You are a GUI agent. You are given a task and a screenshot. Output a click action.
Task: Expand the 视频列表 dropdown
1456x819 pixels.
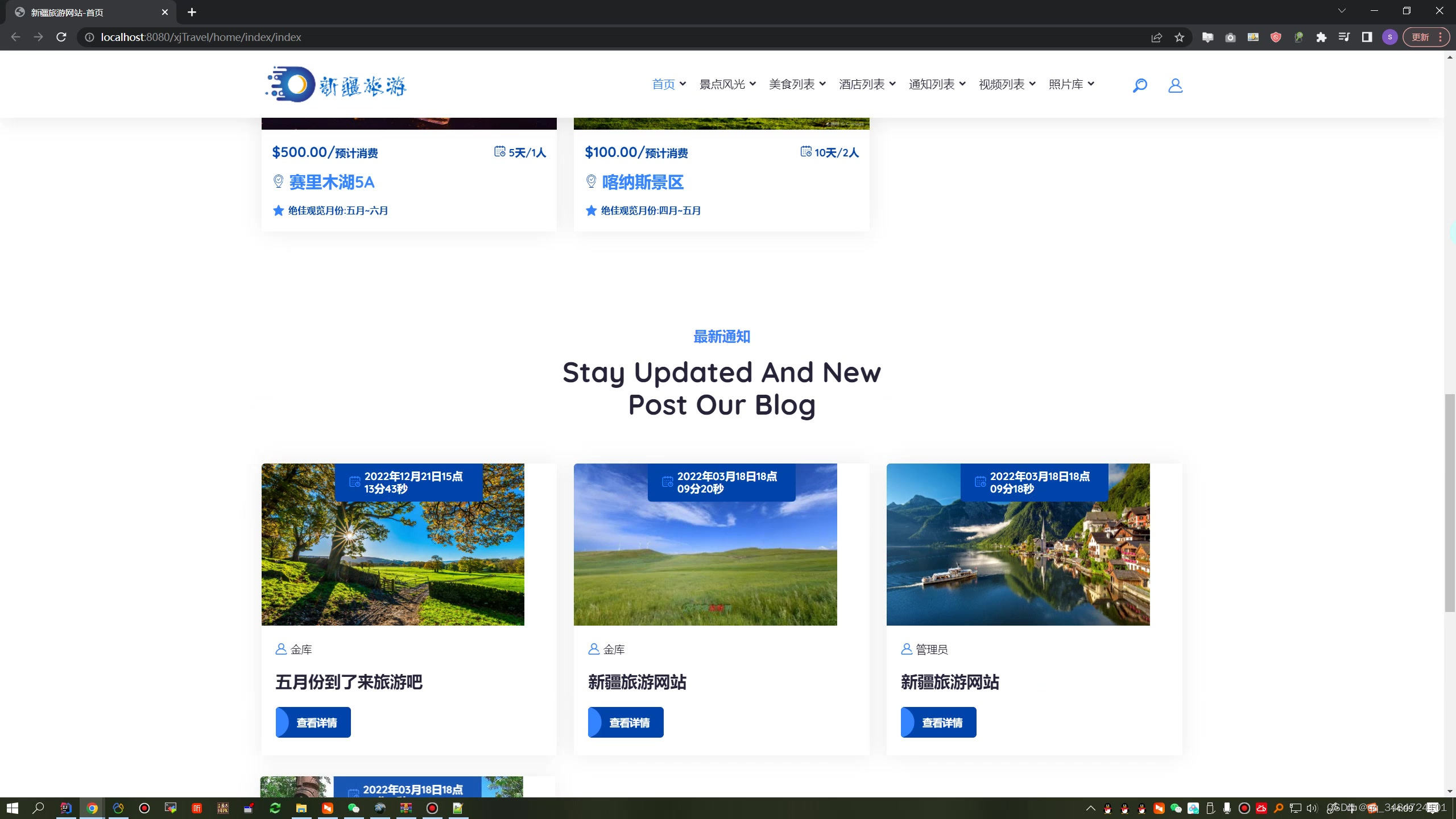click(x=1006, y=84)
